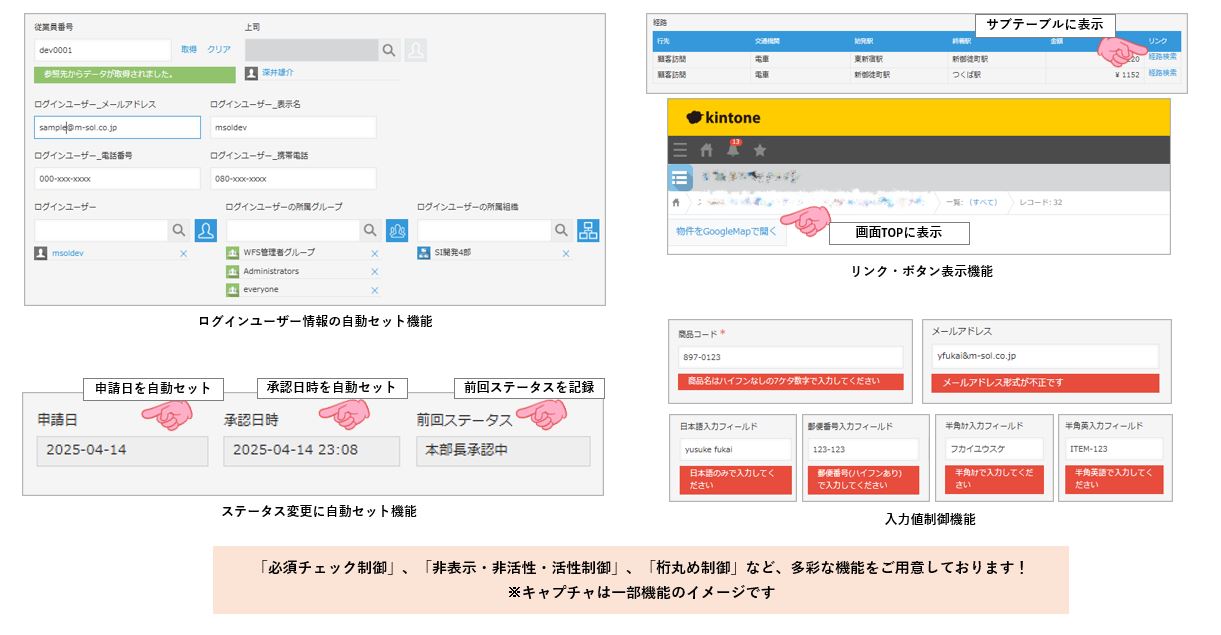Viewport: 1221px width, 635px height.
Task: Open the blue group picker icon
Action: 397,230
